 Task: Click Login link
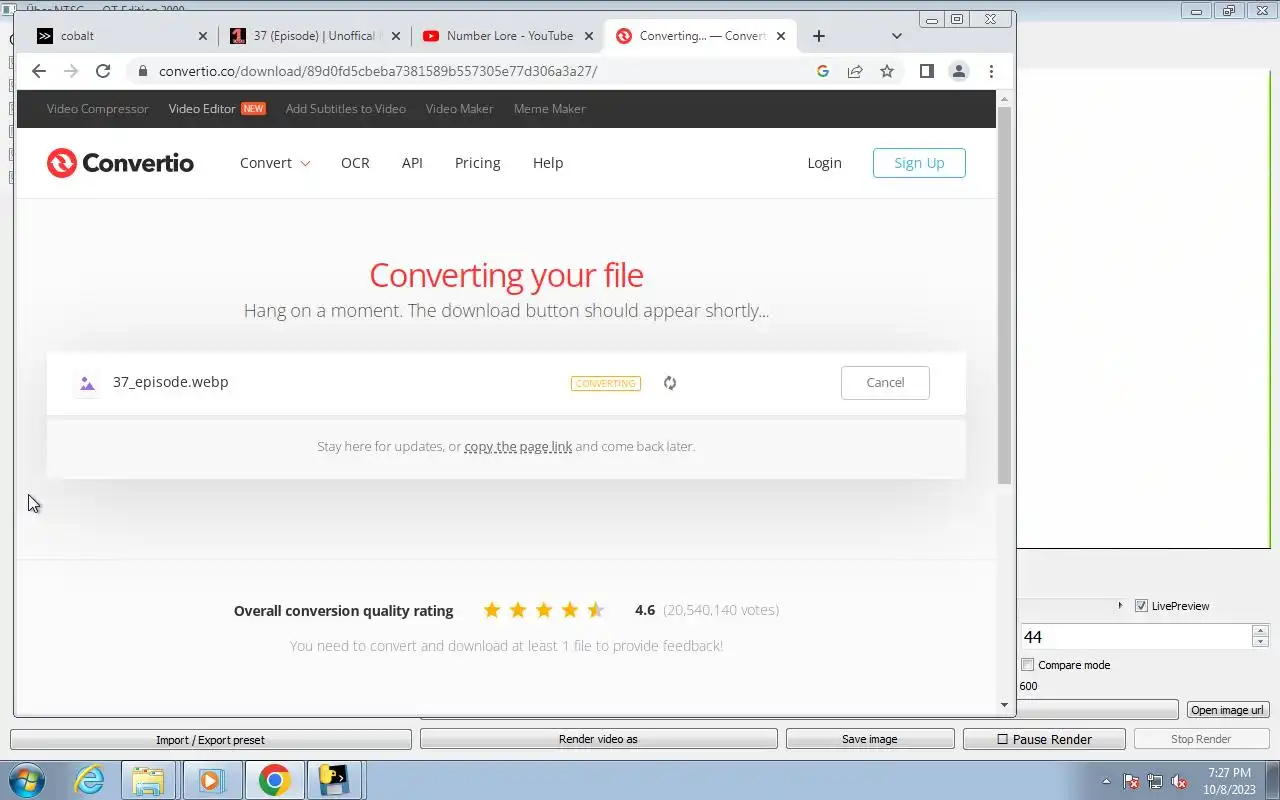pyautogui.click(x=824, y=163)
